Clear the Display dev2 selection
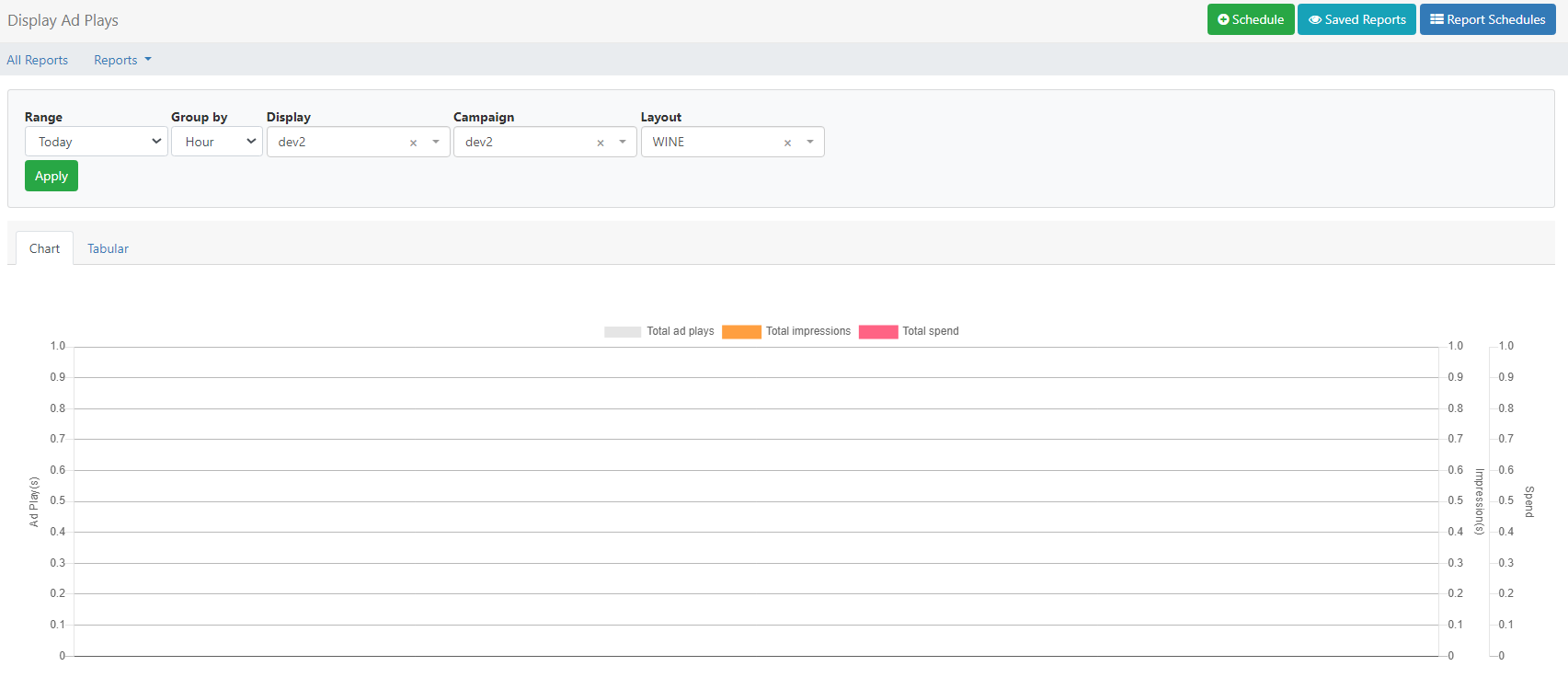This screenshot has height=689, width=1568. click(x=413, y=143)
